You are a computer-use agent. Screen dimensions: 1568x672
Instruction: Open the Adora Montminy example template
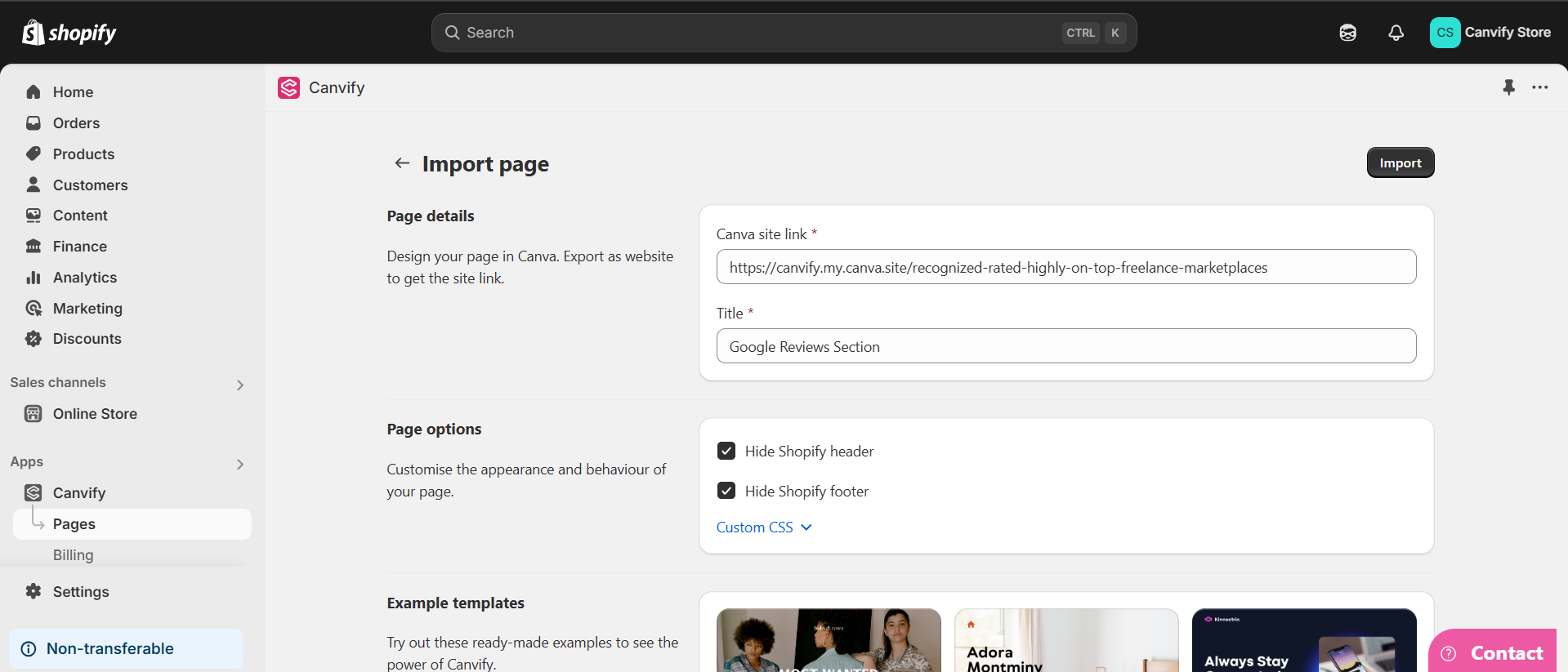coord(1066,640)
